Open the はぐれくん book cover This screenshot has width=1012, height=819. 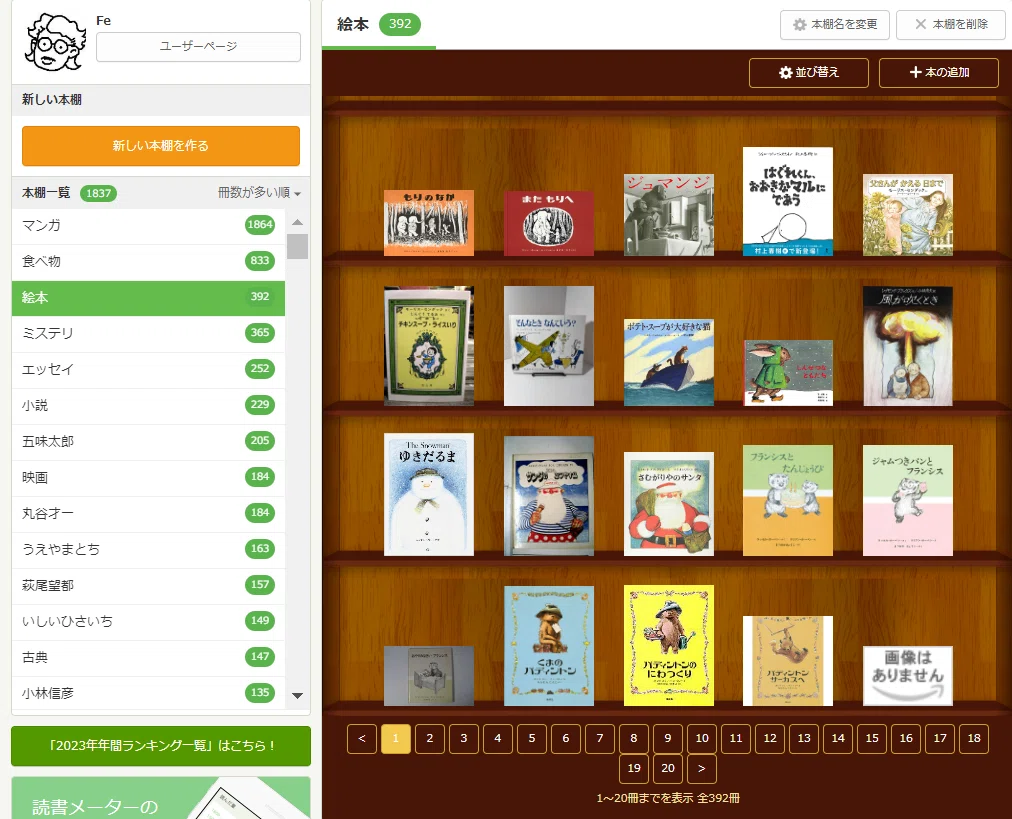tap(788, 201)
